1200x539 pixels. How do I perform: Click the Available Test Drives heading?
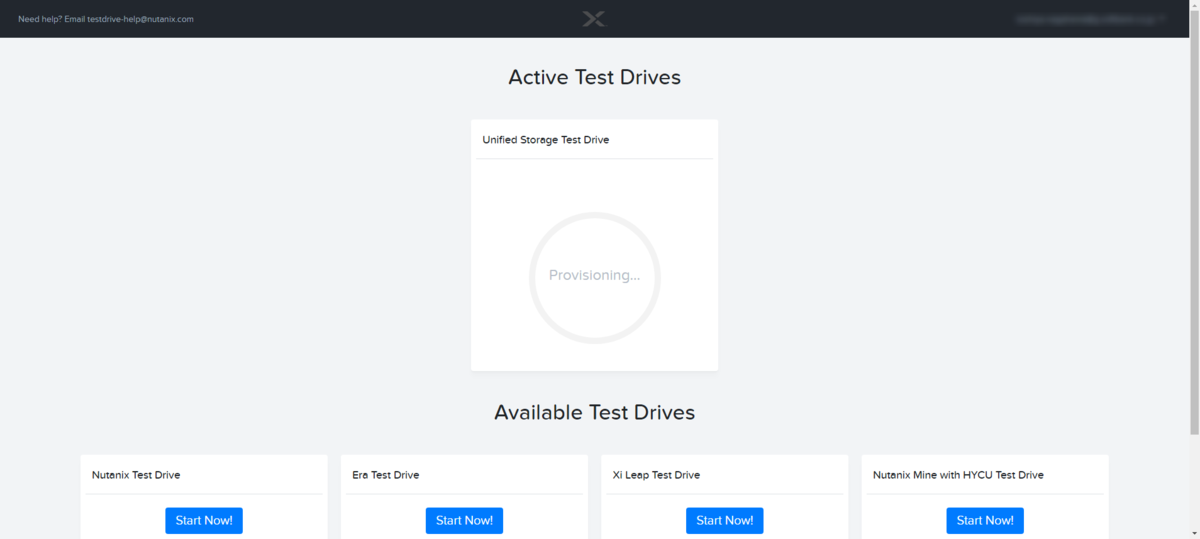tap(594, 412)
